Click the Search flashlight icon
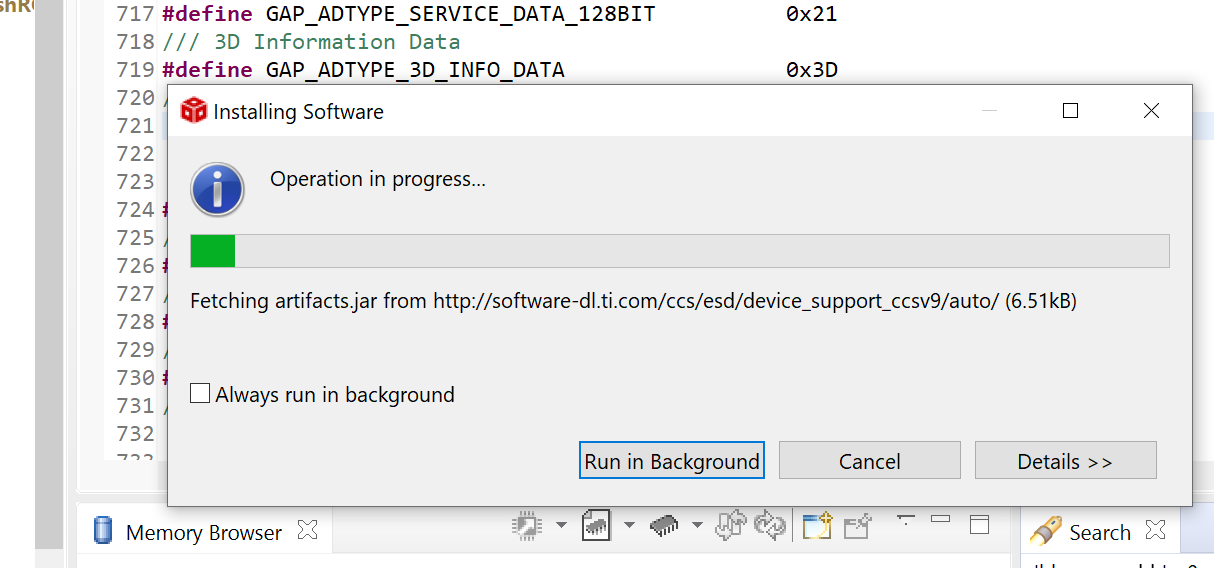Viewport: 1214px width, 568px height. point(1045,531)
